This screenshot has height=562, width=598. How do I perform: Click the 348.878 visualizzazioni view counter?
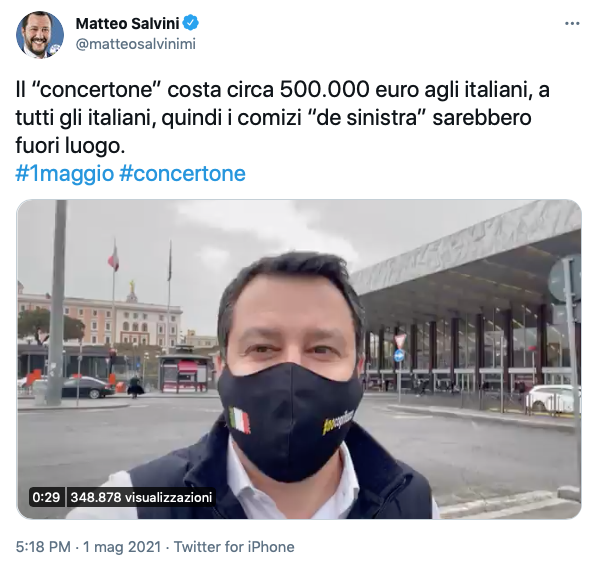[x=141, y=497]
